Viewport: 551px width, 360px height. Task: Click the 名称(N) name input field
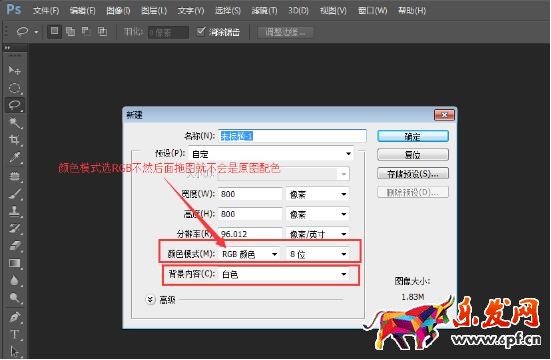pos(292,136)
